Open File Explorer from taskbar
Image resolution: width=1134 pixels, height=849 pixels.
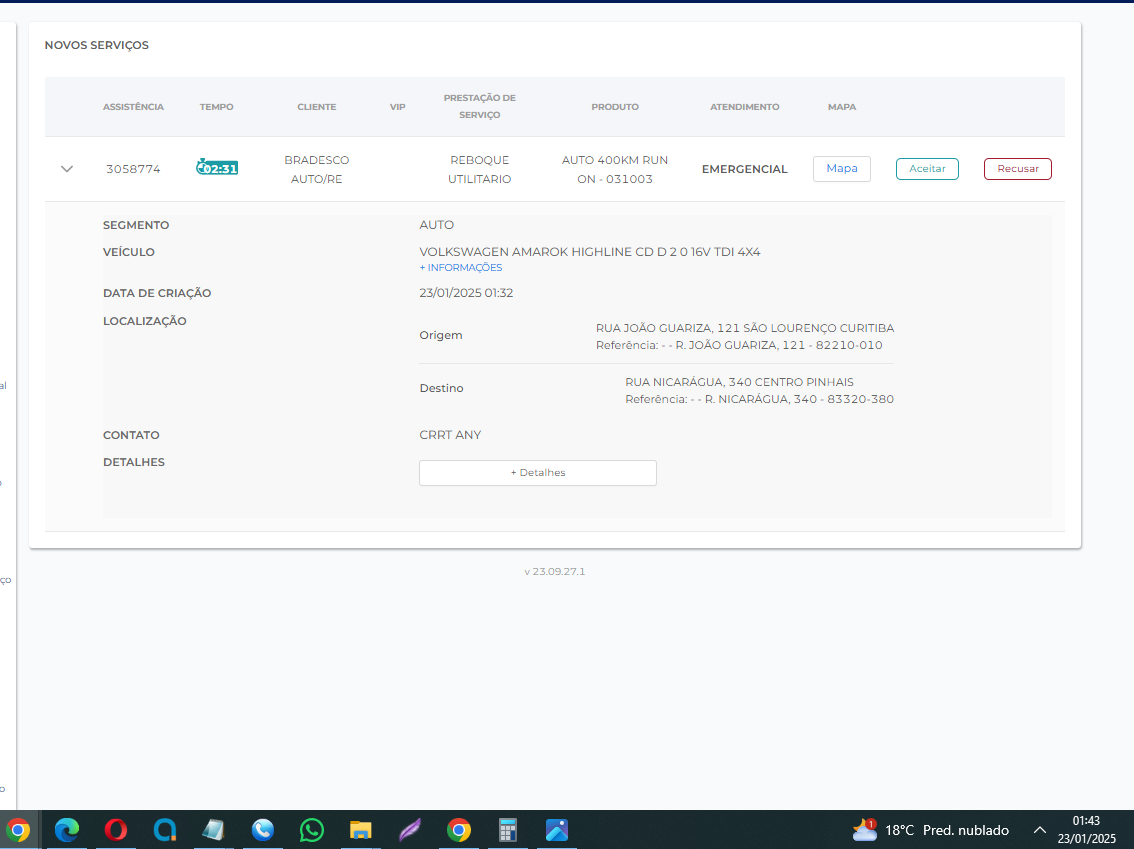click(361, 830)
